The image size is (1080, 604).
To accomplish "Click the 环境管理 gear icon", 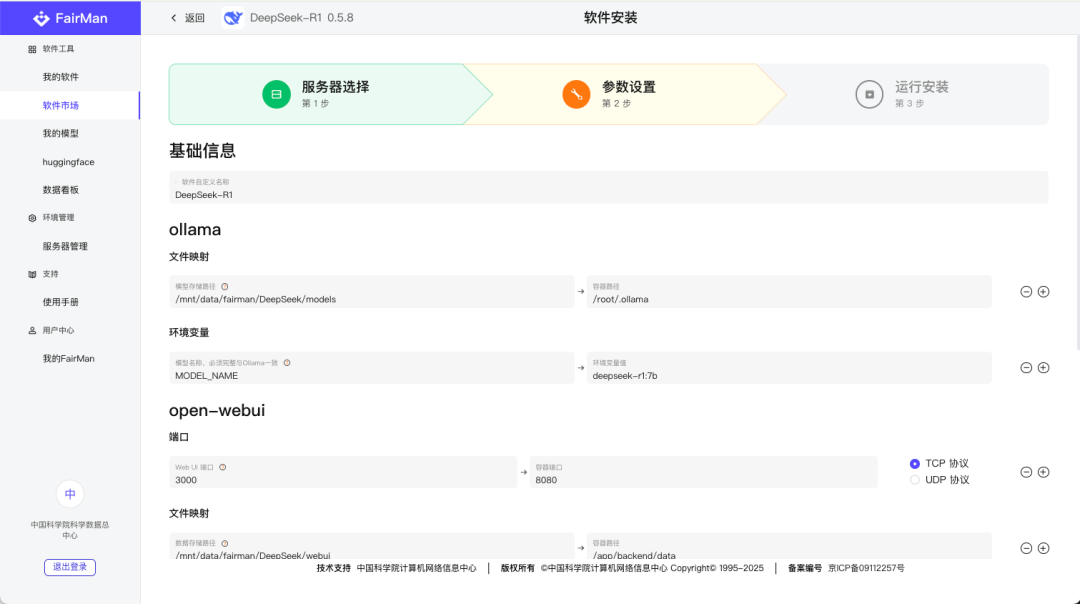I will pyautogui.click(x=32, y=218).
